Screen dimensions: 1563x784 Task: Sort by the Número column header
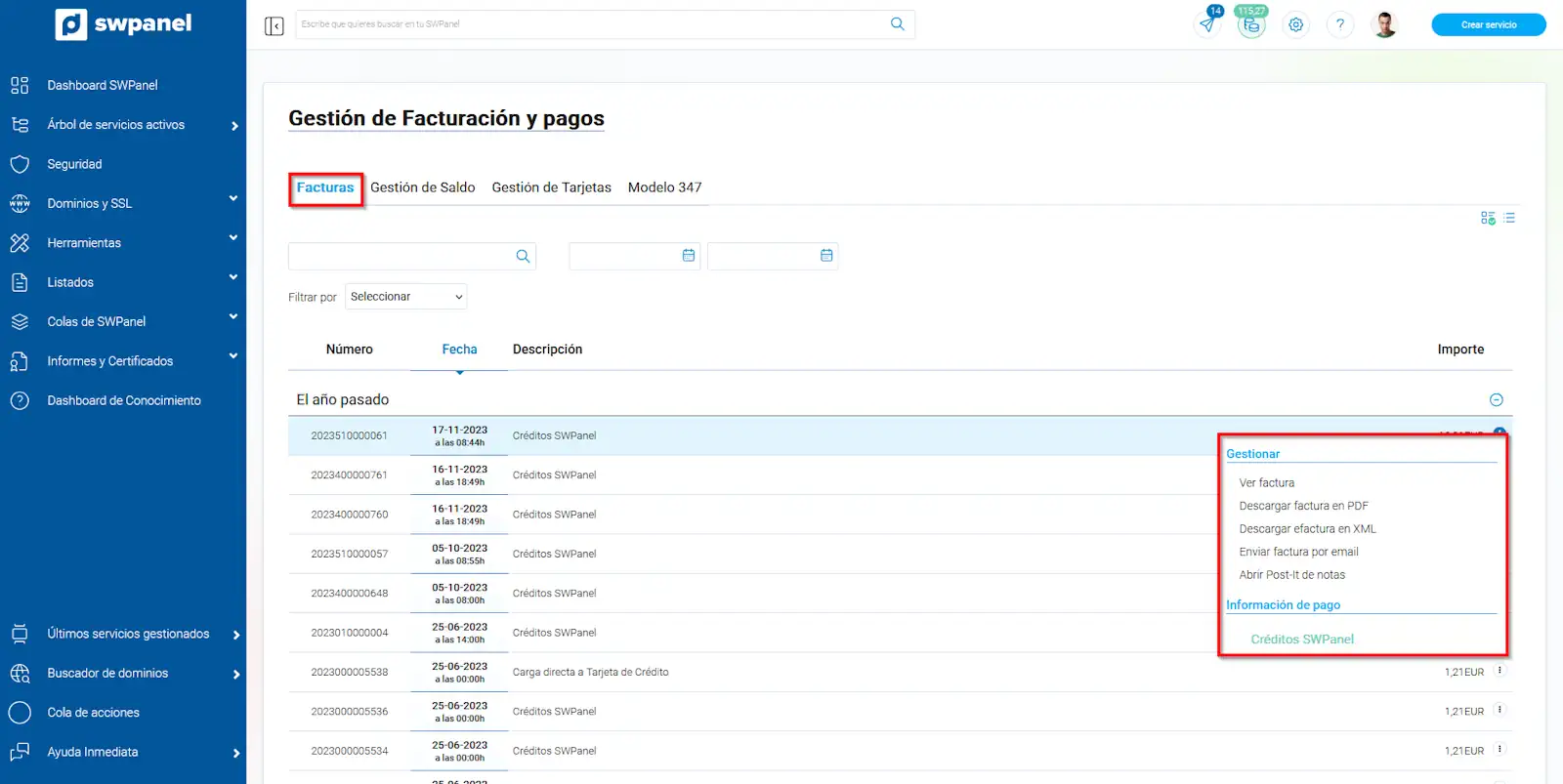click(x=350, y=350)
